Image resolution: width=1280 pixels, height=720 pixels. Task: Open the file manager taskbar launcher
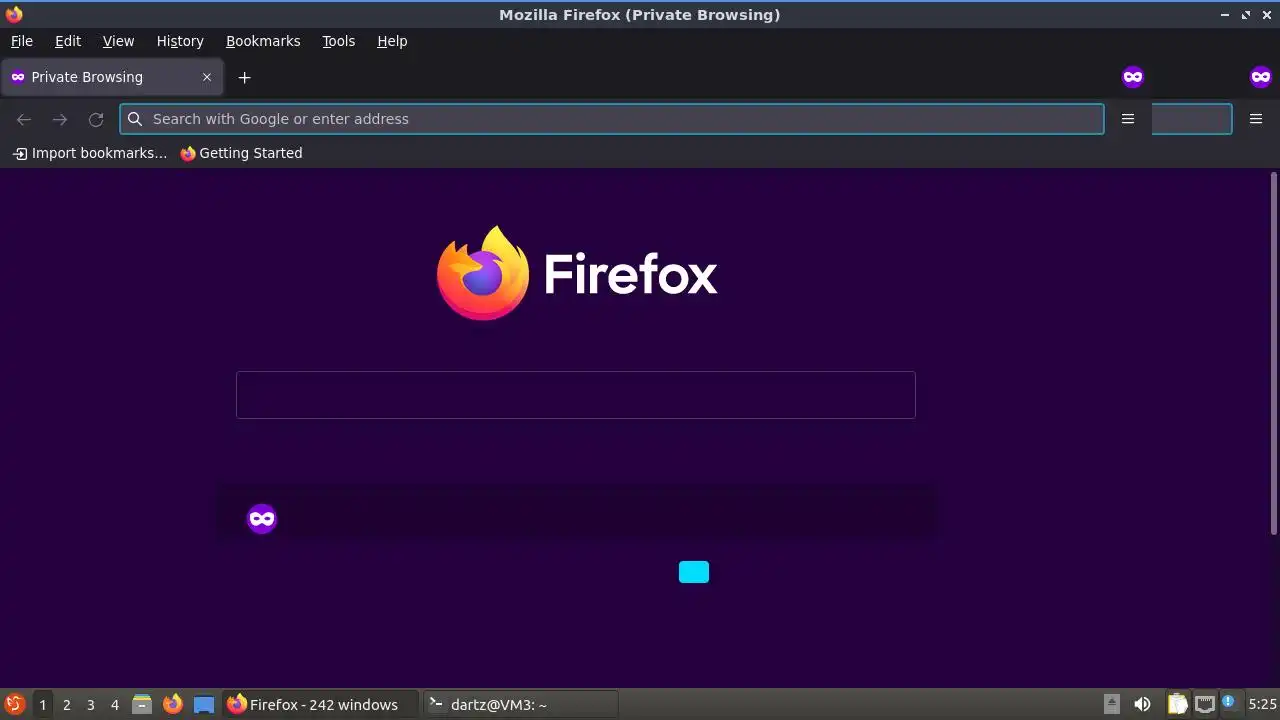tap(142, 704)
